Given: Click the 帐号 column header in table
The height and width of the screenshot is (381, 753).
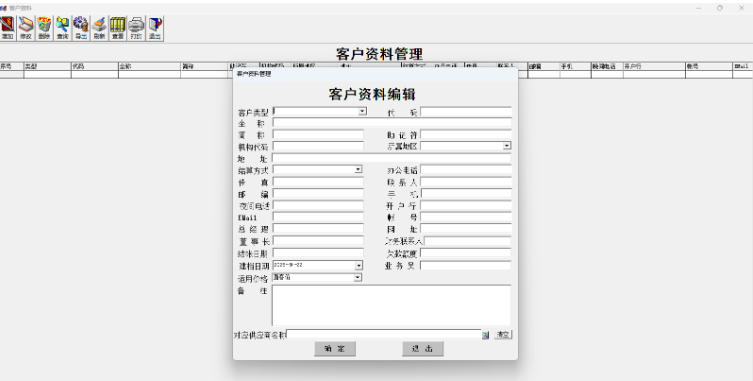Looking at the screenshot, I should pos(709,66).
